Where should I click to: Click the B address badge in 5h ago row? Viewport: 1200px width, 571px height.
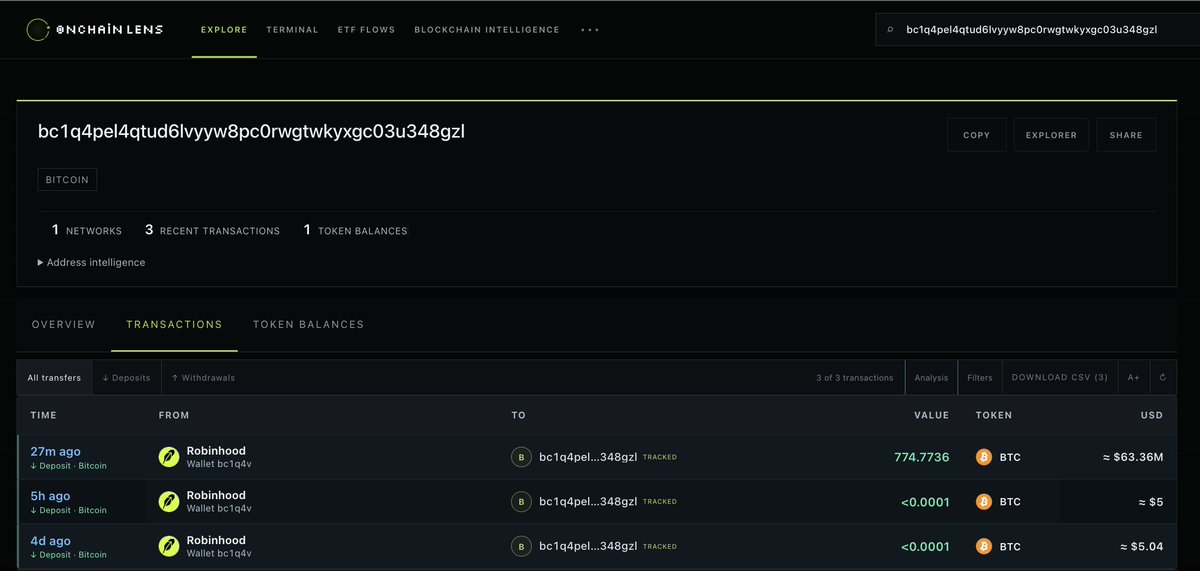(521, 501)
